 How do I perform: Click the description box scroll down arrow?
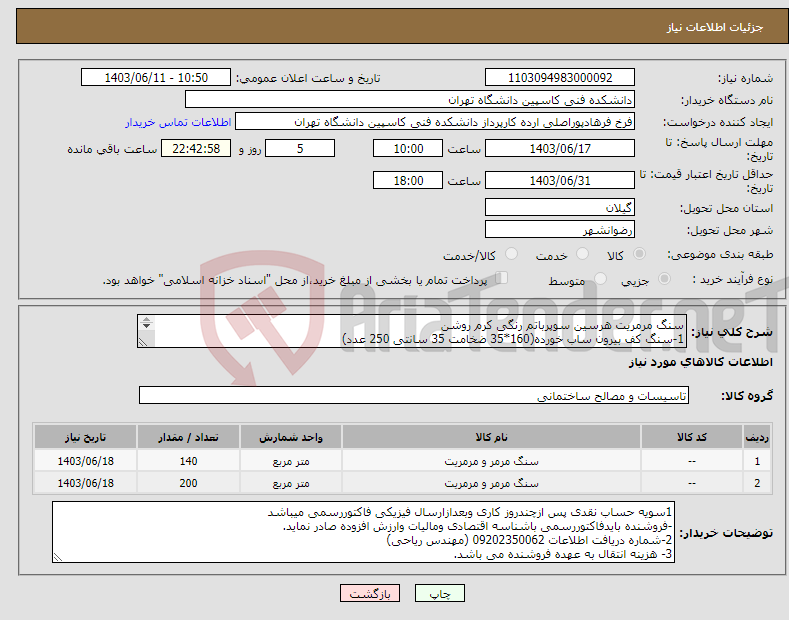[146, 326]
